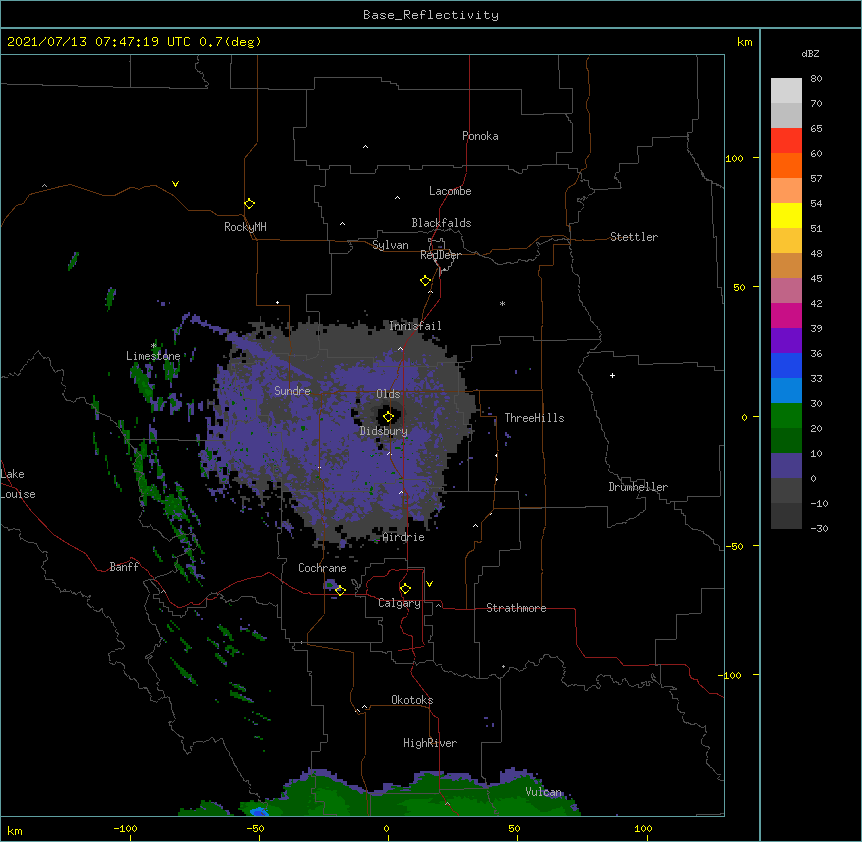
Task: Click the Lacombe city label
Action: click(x=450, y=191)
